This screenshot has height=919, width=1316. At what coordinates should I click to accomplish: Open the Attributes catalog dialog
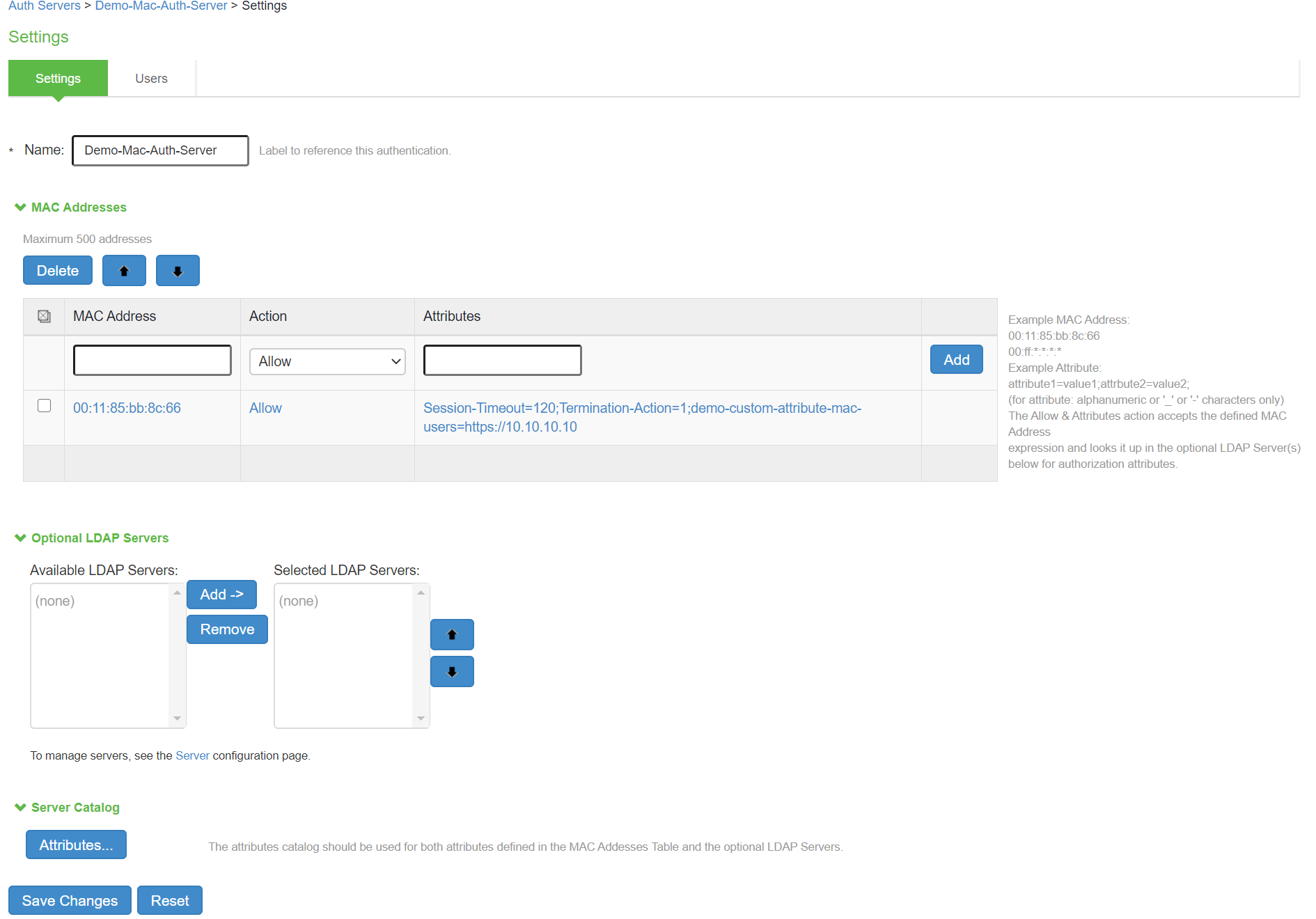75,845
